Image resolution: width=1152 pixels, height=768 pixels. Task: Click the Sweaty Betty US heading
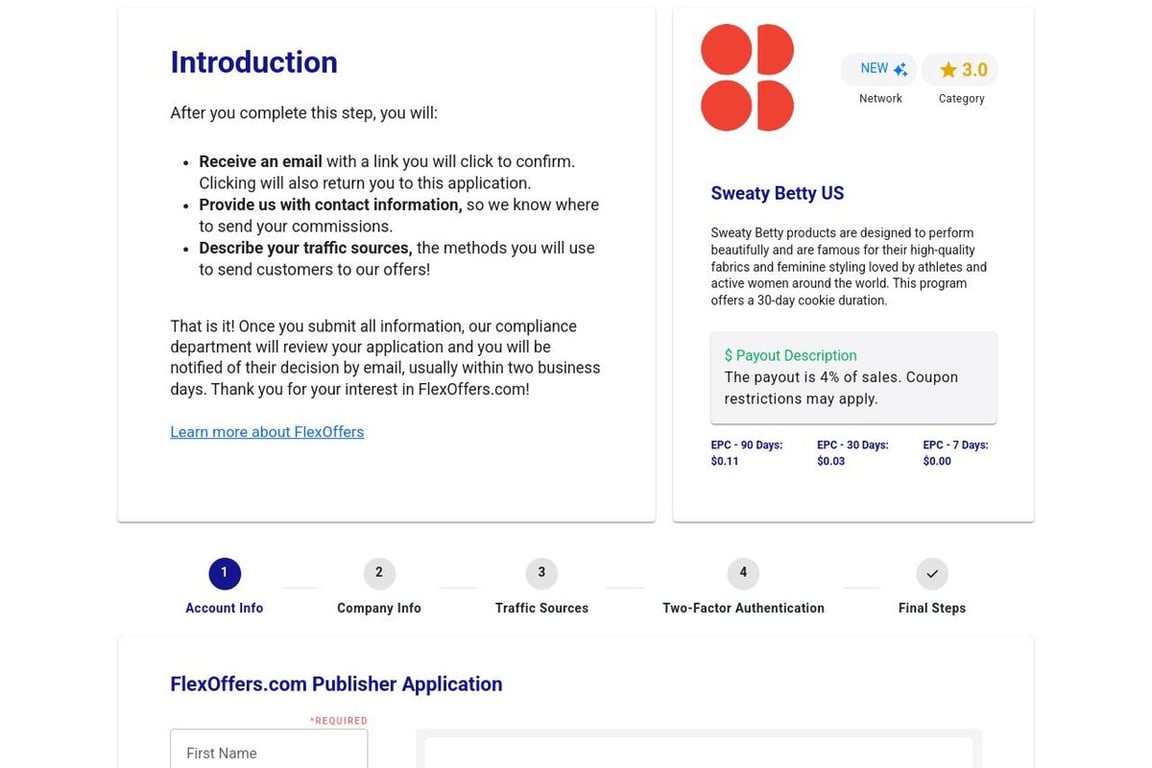[777, 193]
